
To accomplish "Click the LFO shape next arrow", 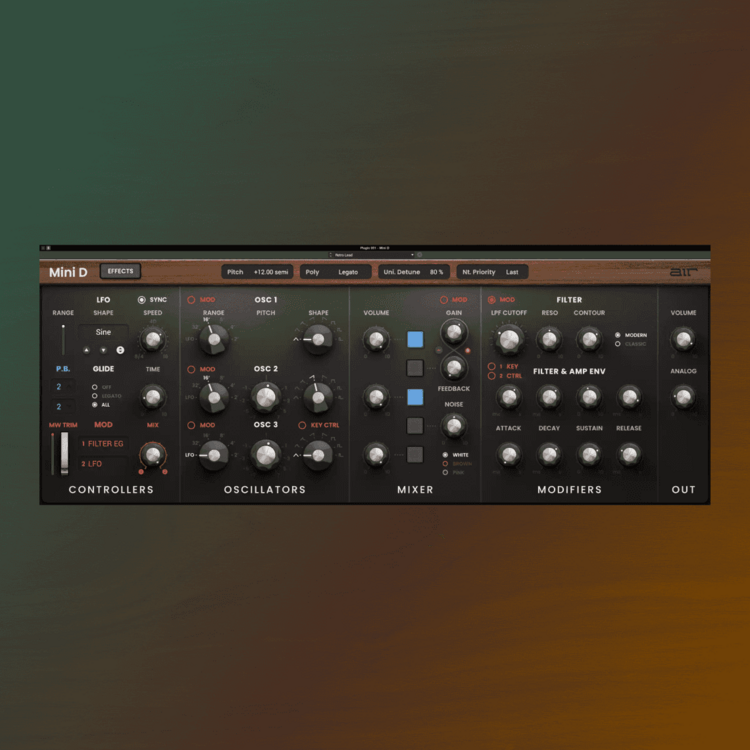I will 103,350.
